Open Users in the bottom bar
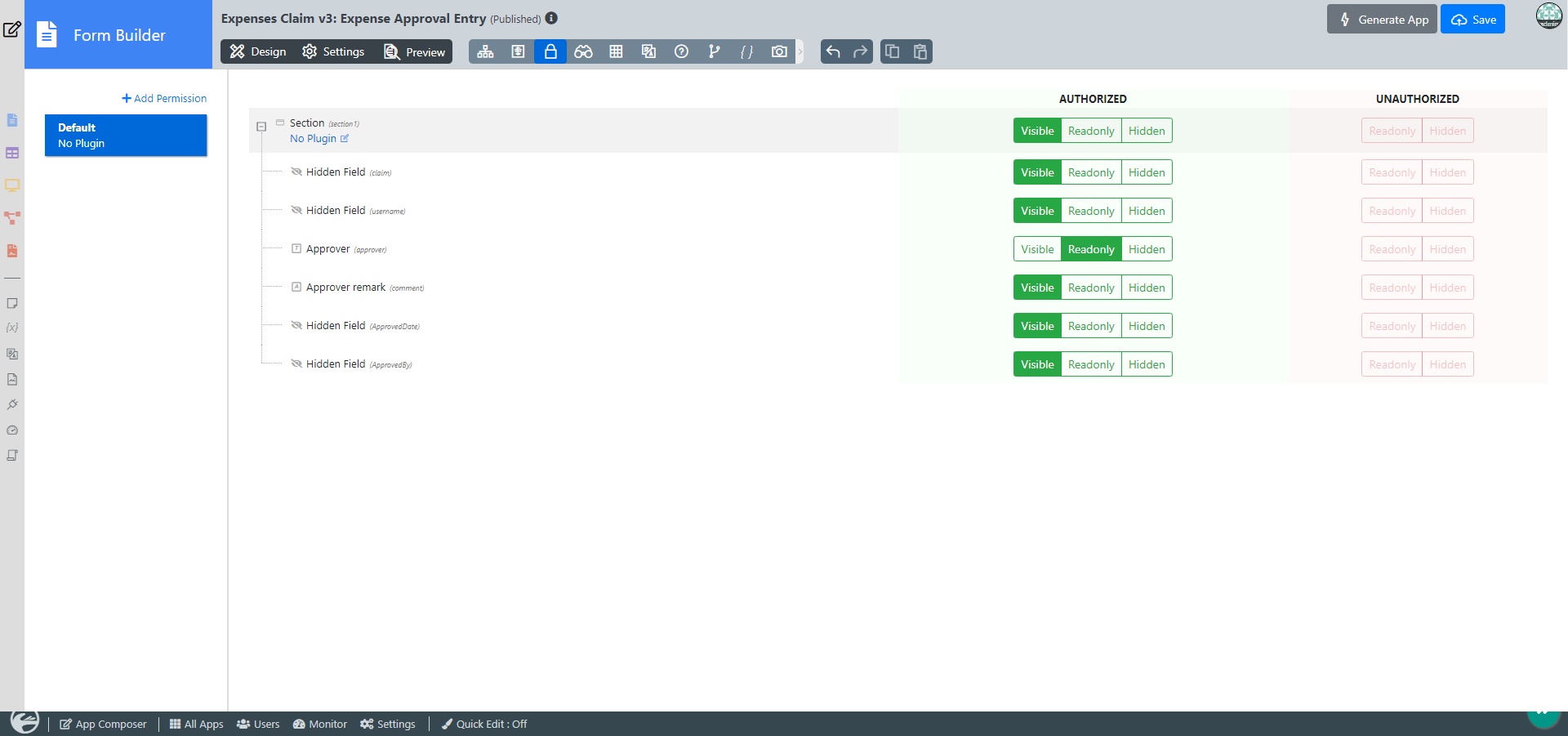The image size is (1568, 736). pos(258,724)
